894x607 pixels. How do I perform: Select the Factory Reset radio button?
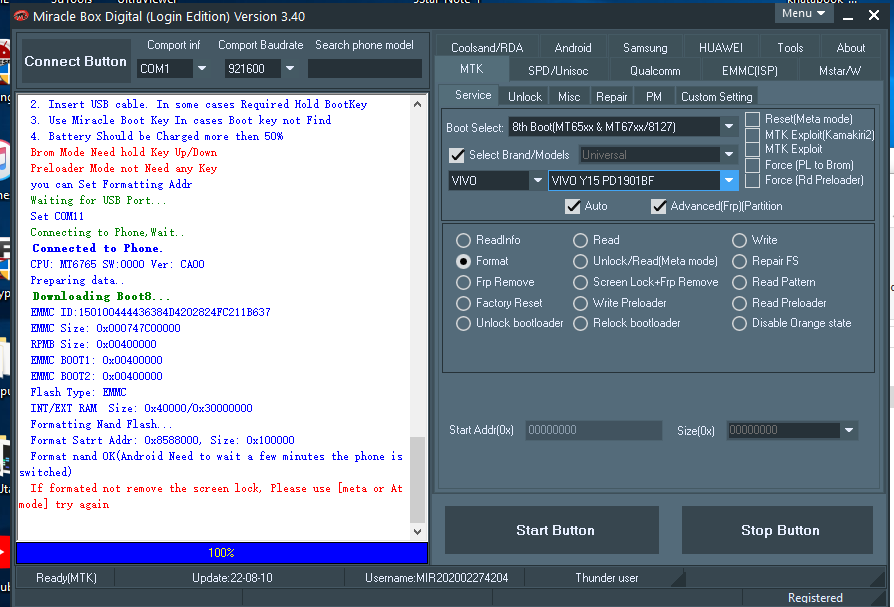point(464,303)
